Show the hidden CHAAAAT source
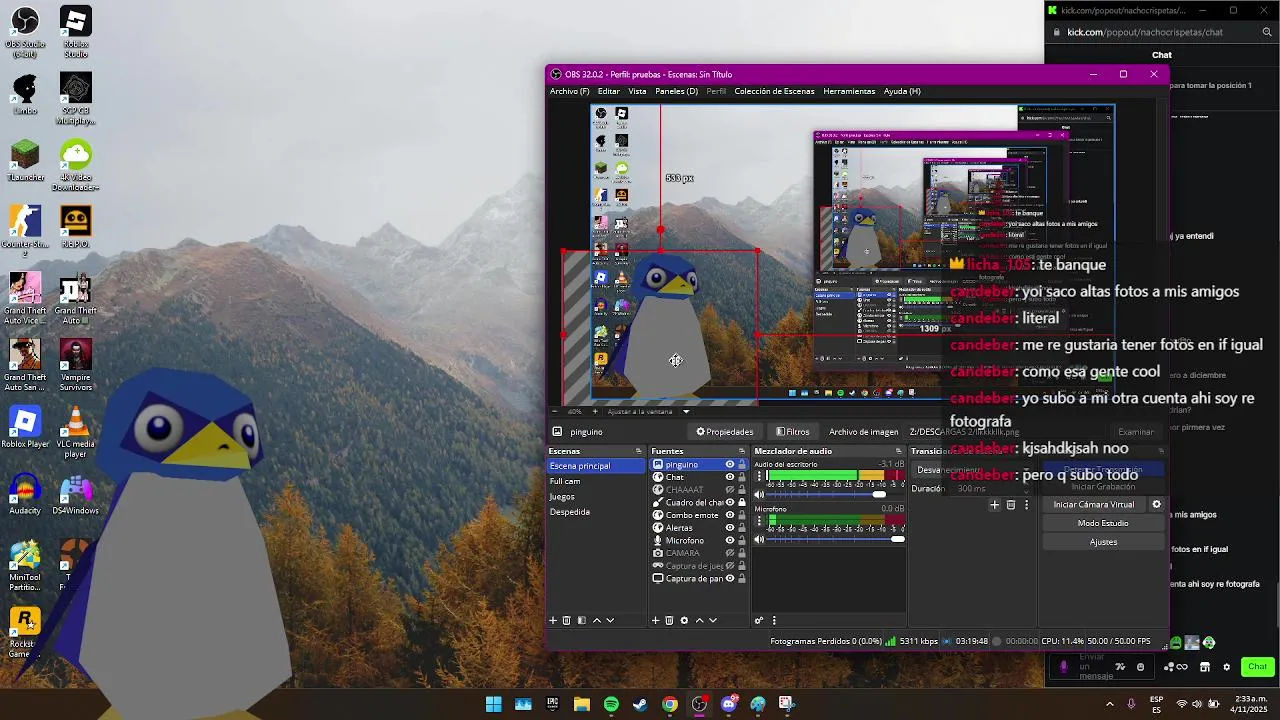 [x=730, y=490]
